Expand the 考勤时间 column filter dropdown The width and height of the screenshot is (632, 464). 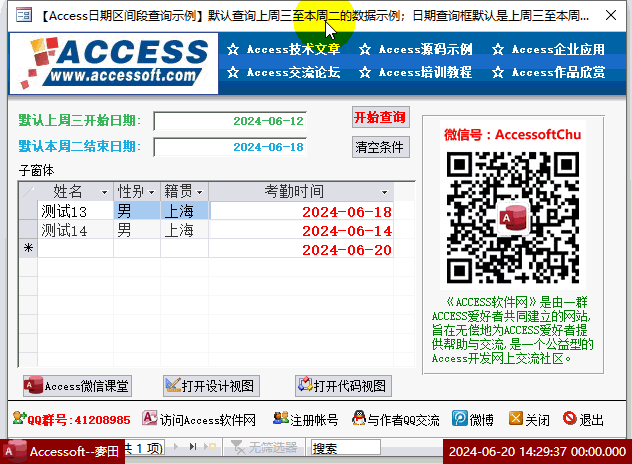pyautogui.click(x=385, y=192)
